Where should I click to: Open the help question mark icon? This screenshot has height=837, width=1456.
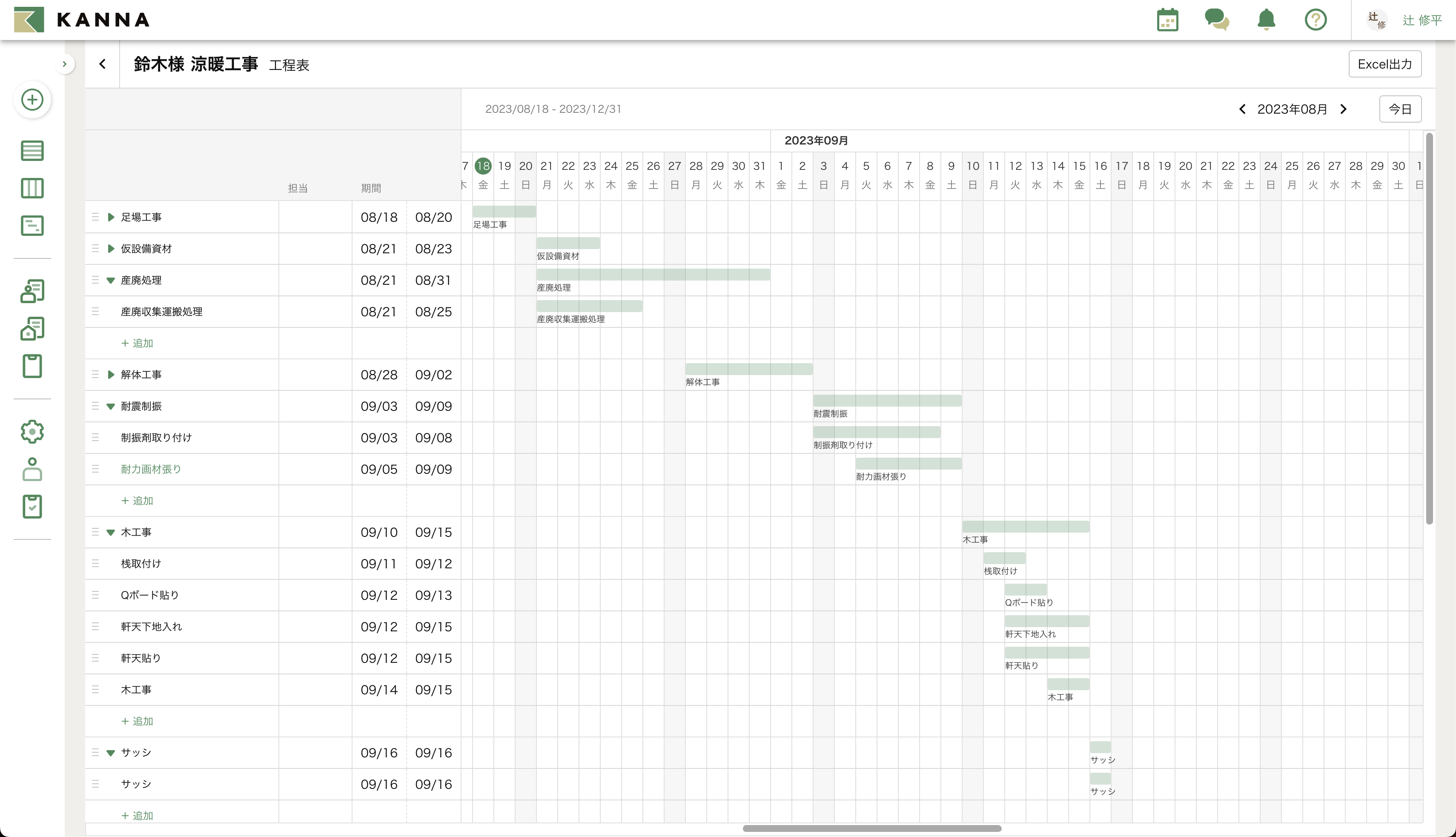coord(1315,20)
